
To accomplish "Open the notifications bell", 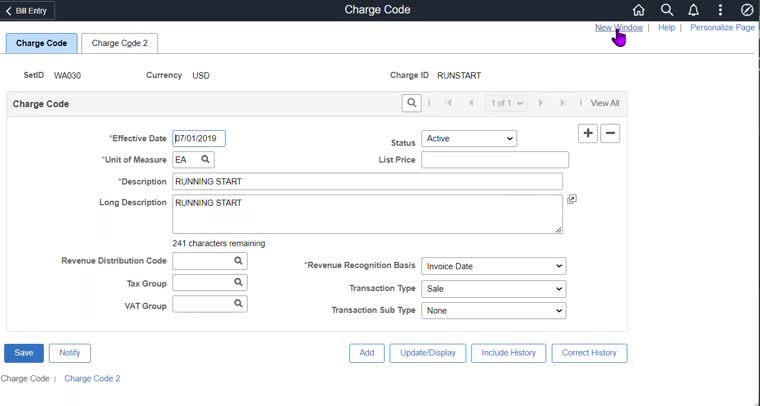I will [x=693, y=10].
